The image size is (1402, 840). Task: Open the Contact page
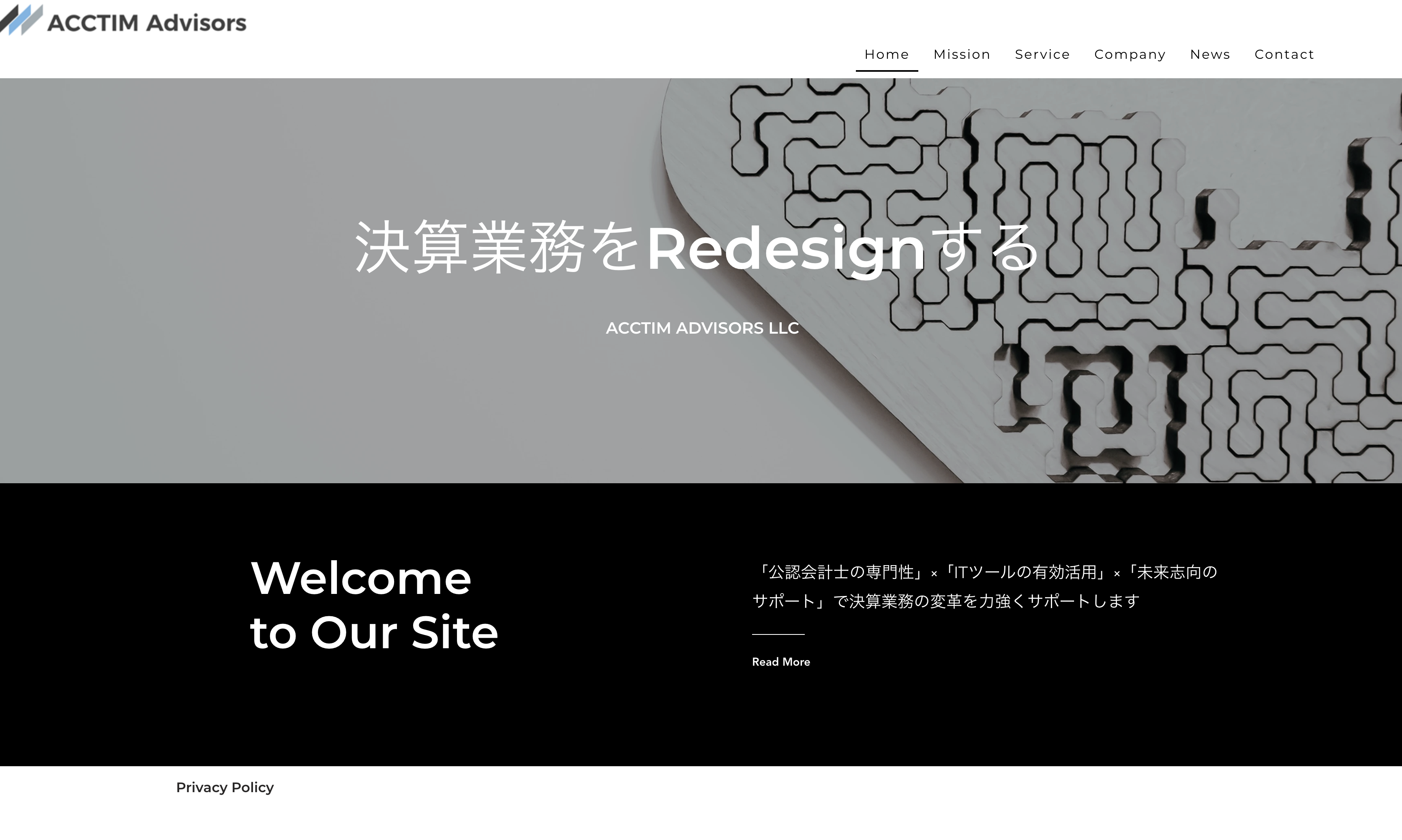coord(1285,54)
